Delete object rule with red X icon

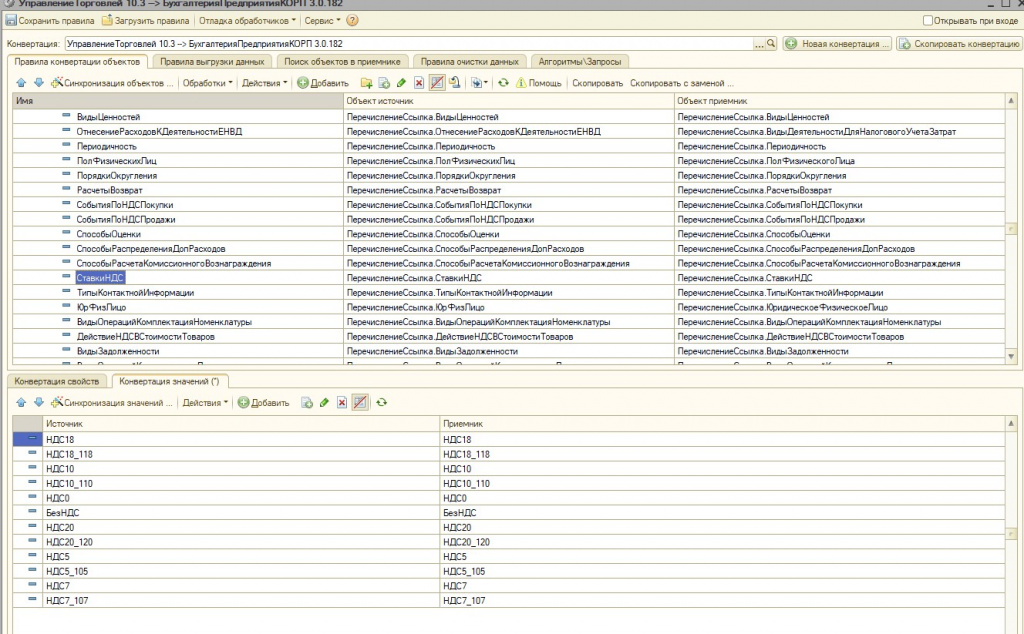pos(419,83)
